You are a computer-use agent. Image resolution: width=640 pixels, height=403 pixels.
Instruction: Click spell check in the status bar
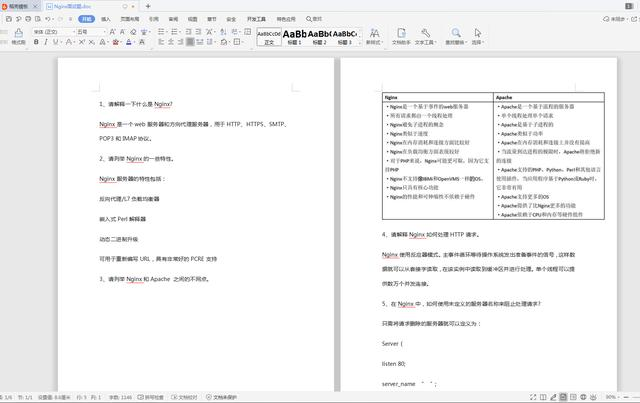coord(151,397)
